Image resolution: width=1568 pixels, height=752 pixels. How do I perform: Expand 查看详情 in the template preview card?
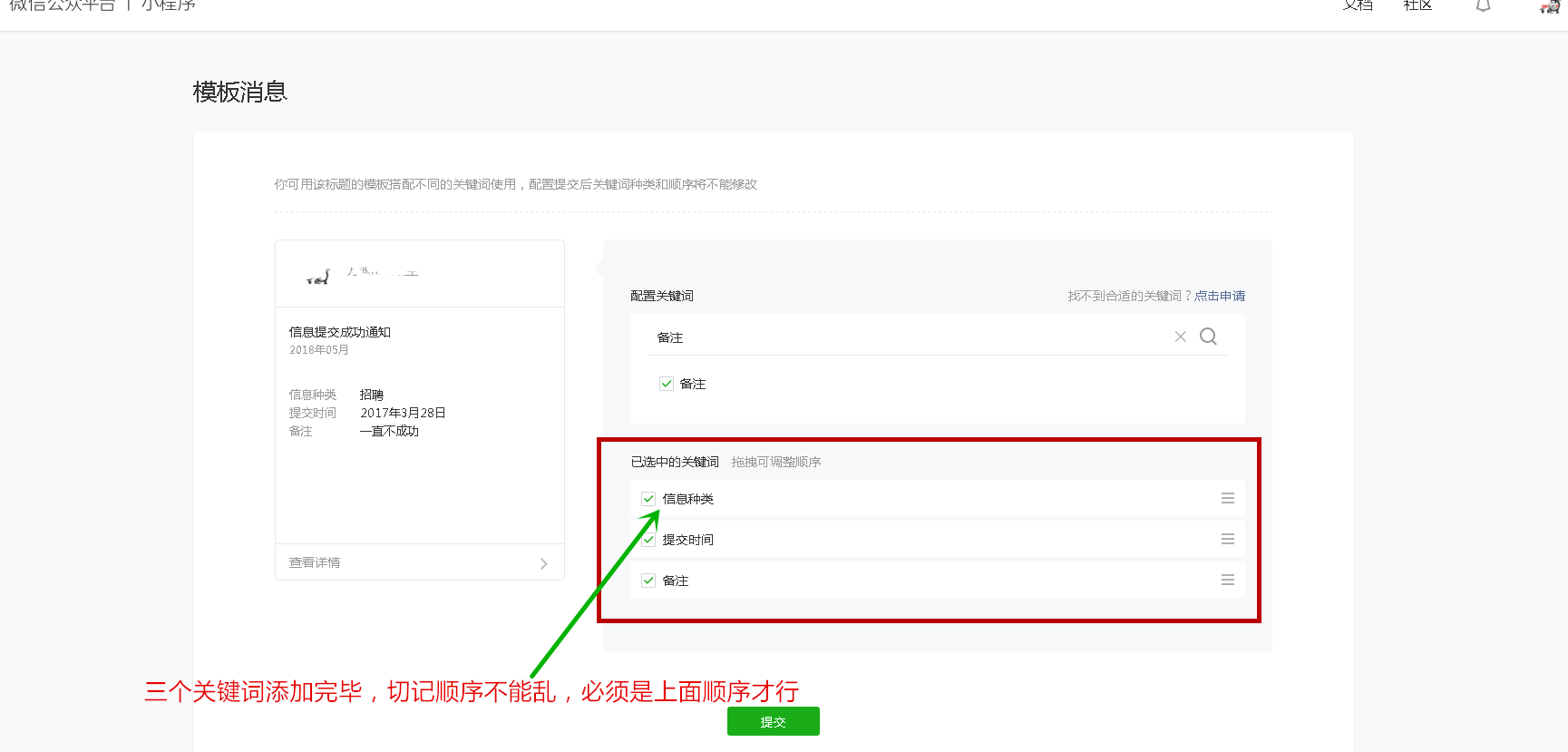419,562
